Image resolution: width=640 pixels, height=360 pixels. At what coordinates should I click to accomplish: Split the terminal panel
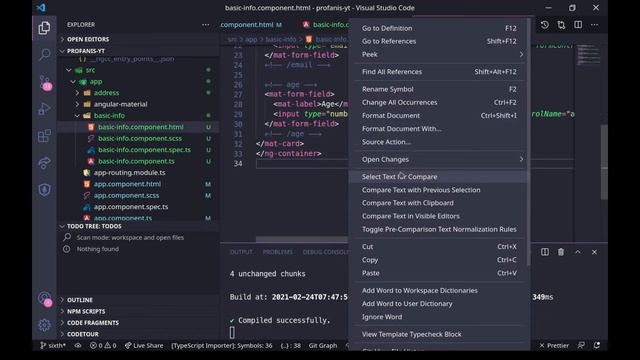tap(545, 252)
